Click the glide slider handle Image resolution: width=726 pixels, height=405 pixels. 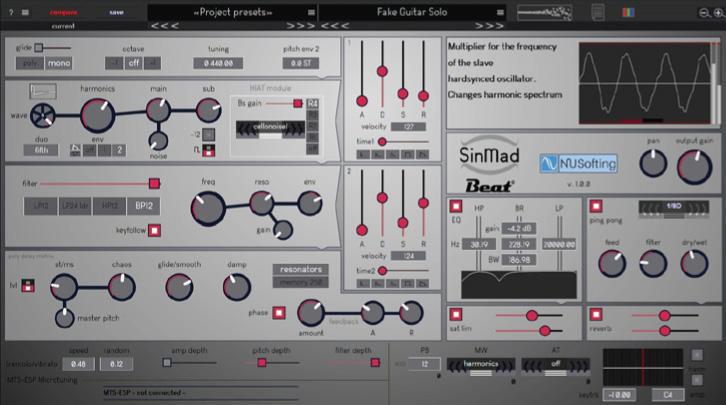[39, 48]
